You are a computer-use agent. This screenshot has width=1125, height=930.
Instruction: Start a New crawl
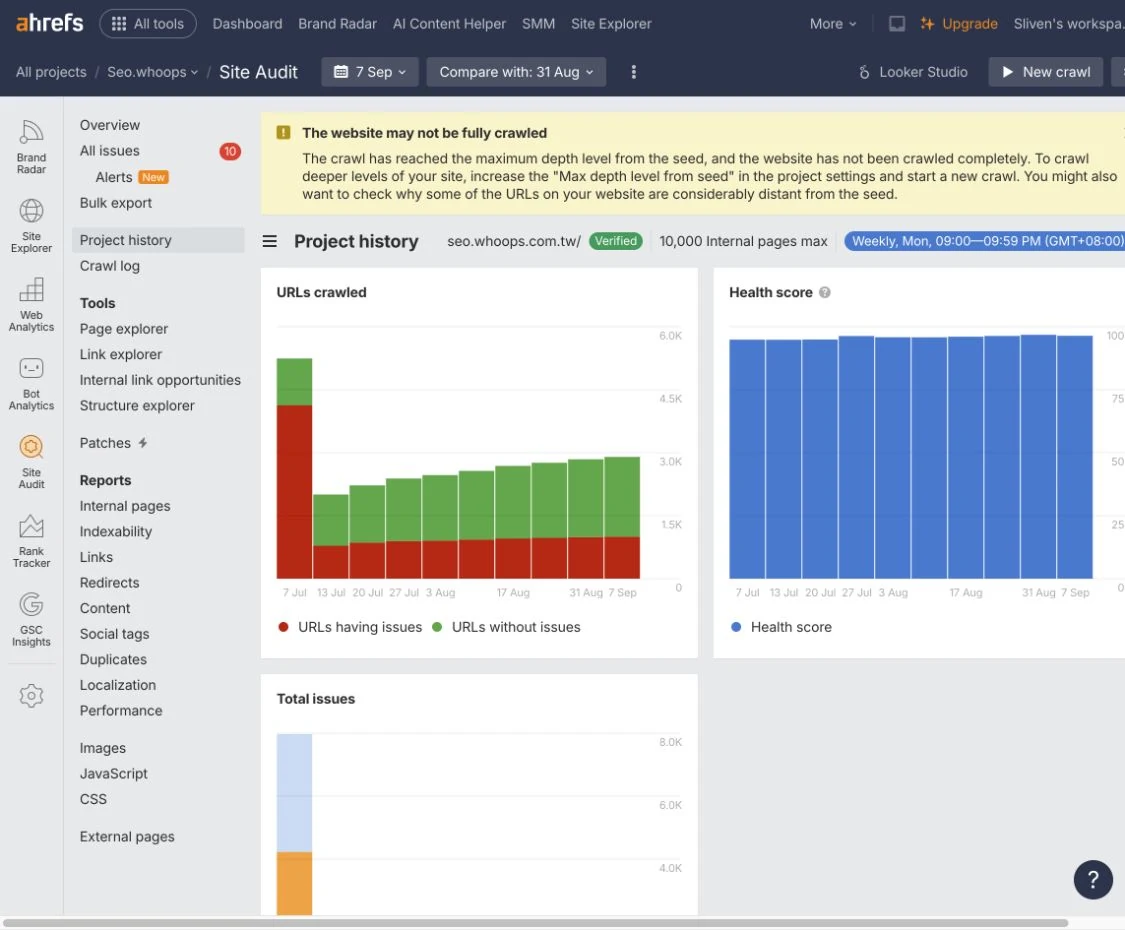[1045, 72]
